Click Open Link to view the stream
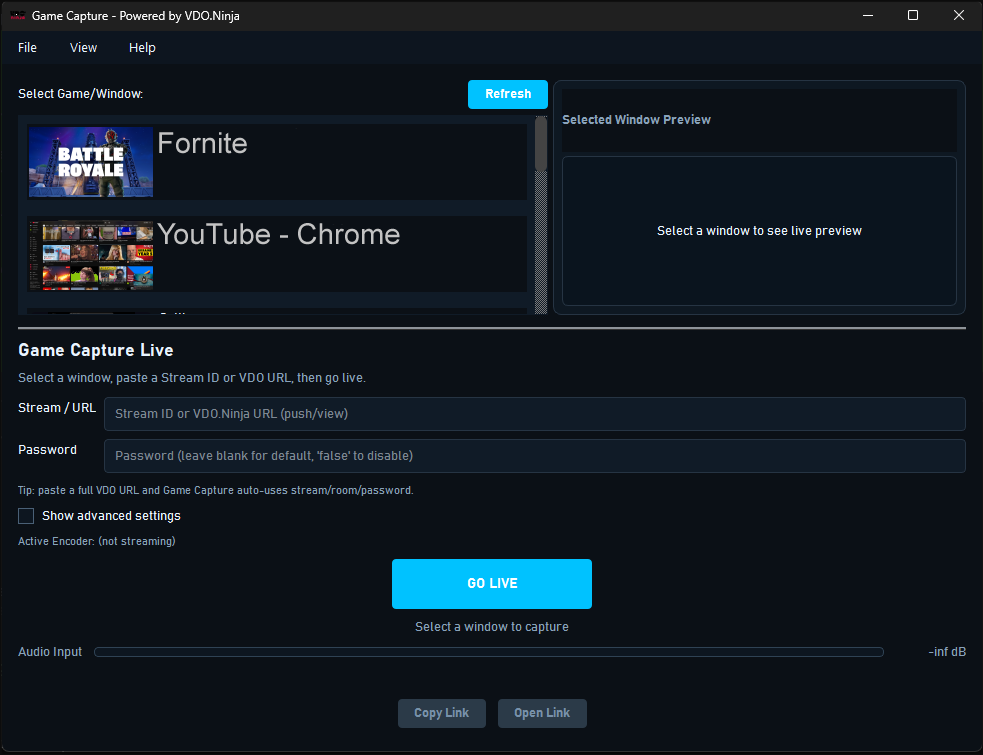Viewport: 983px width, 755px height. [542, 712]
